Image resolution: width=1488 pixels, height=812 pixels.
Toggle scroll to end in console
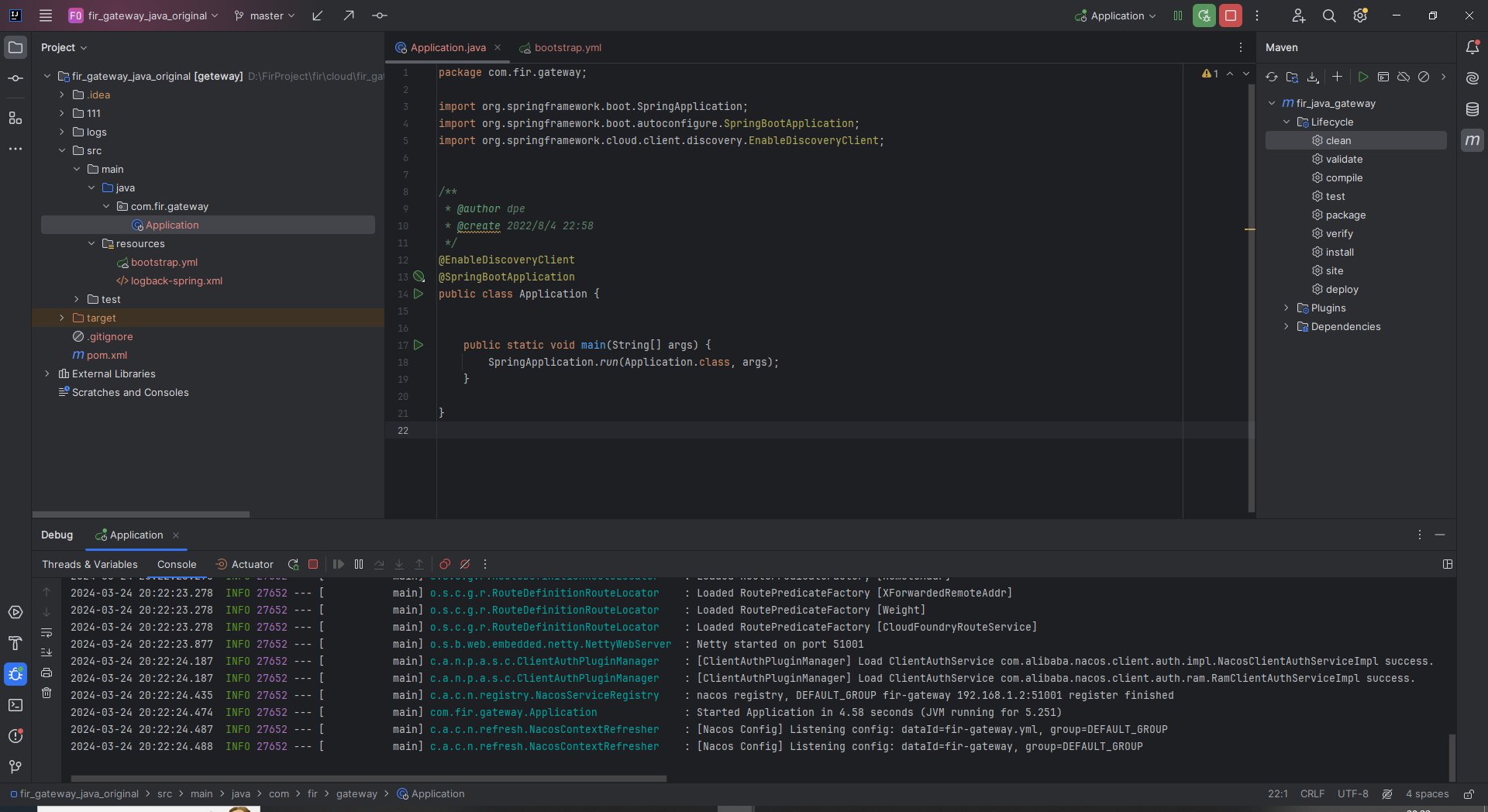46,652
